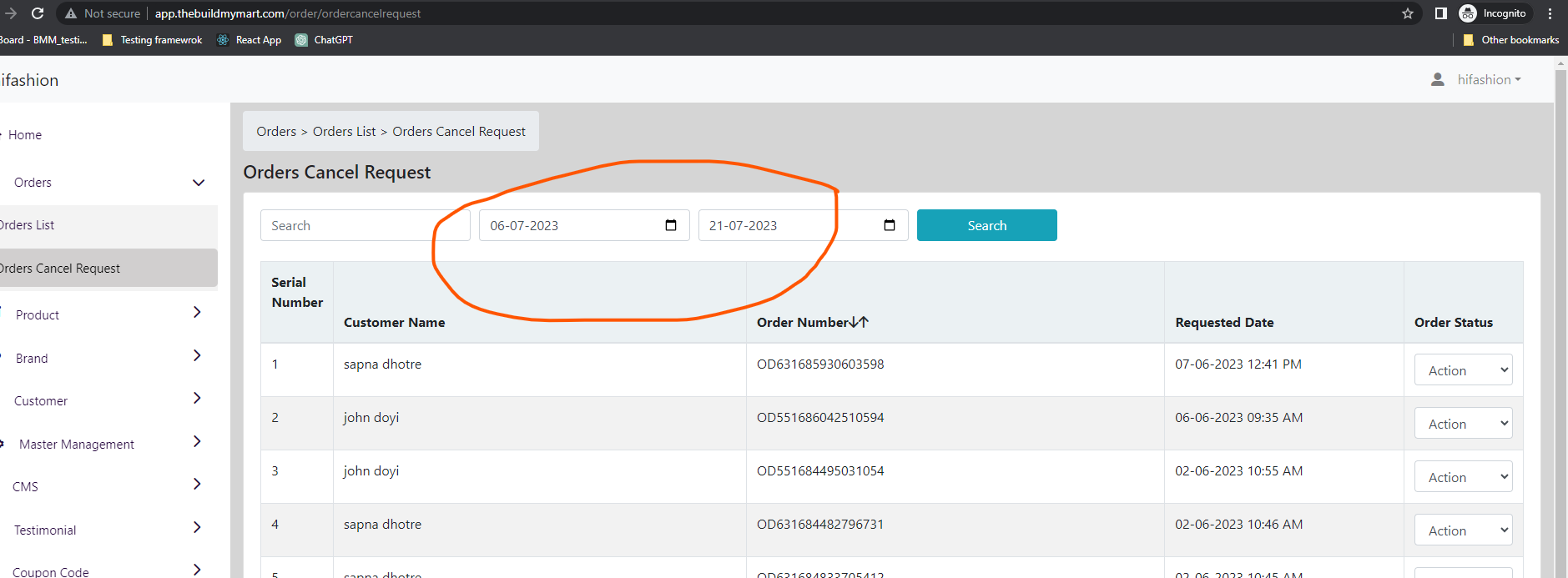Viewport: 1568px width, 578px height.
Task: Select order number OD631684482796731
Action: (x=820, y=525)
